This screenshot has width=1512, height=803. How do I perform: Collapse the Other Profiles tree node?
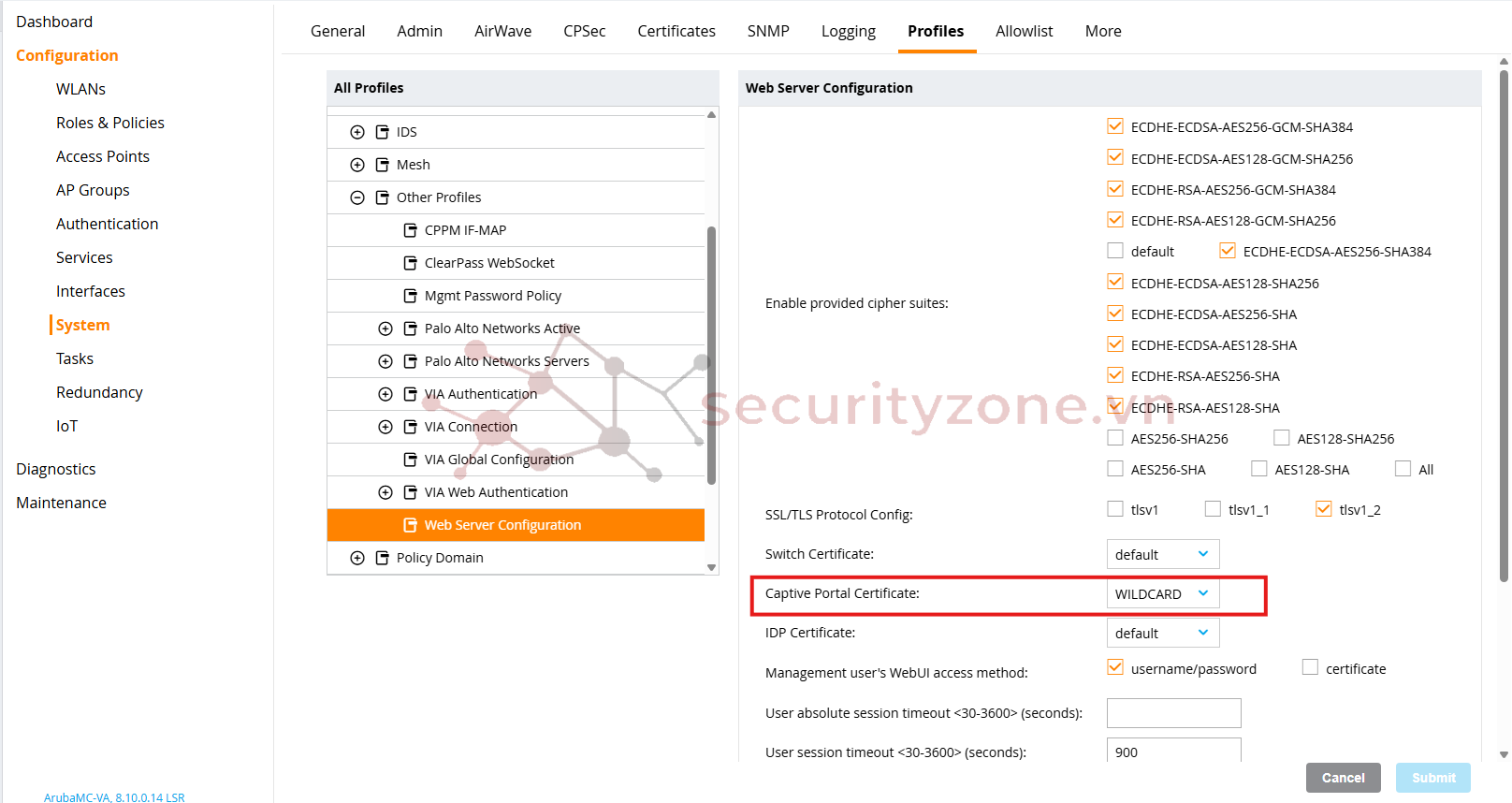click(x=357, y=197)
